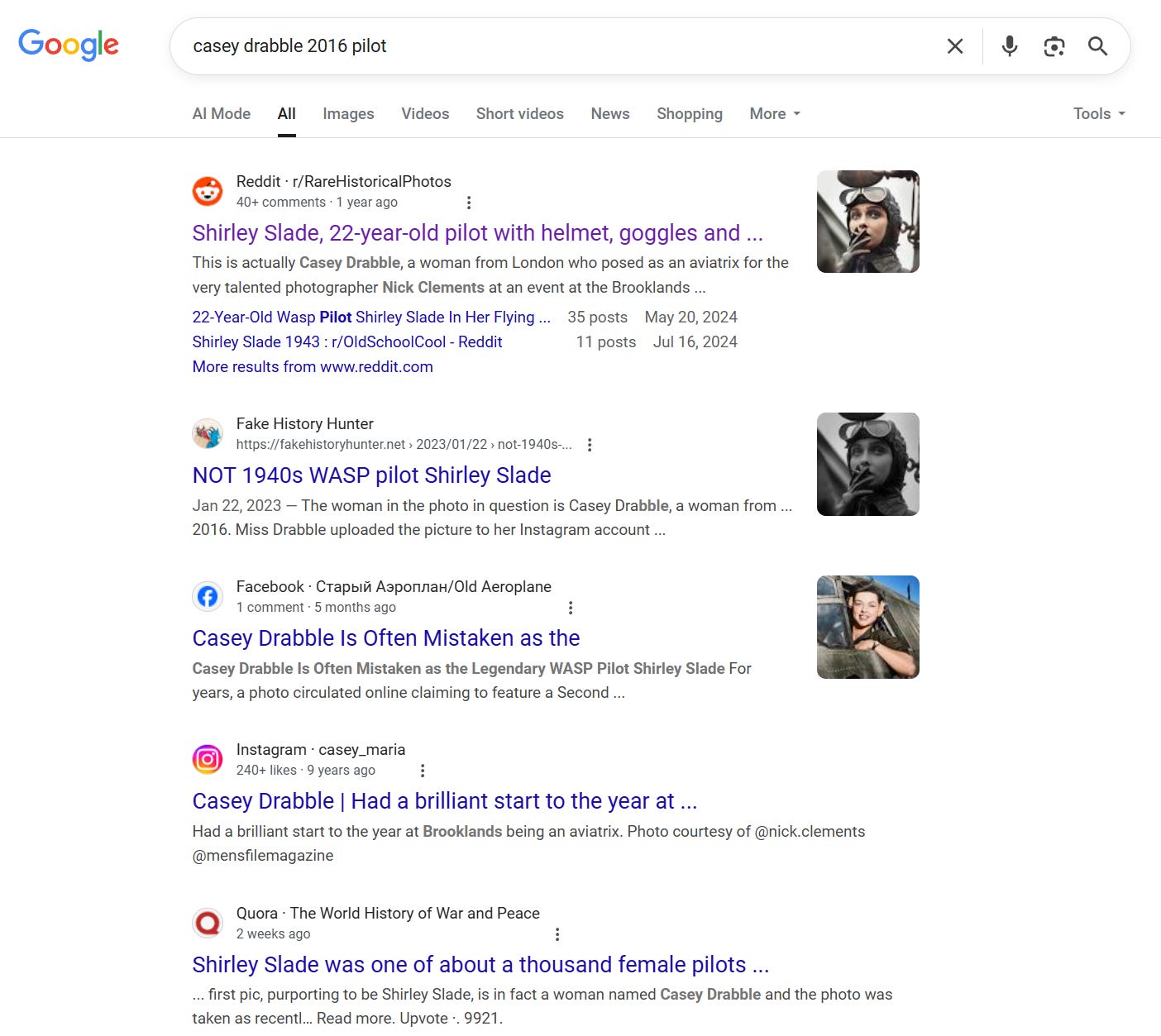1161x1036 pixels.
Task: Click the Reddit favicon icon
Action: (x=208, y=191)
